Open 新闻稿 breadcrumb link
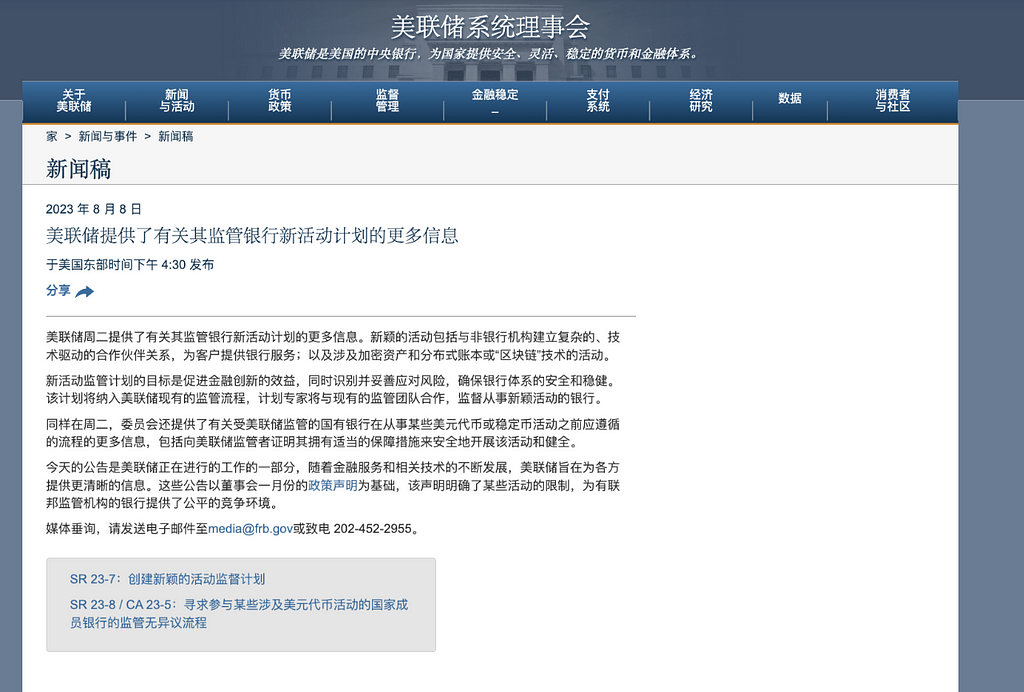 click(176, 136)
